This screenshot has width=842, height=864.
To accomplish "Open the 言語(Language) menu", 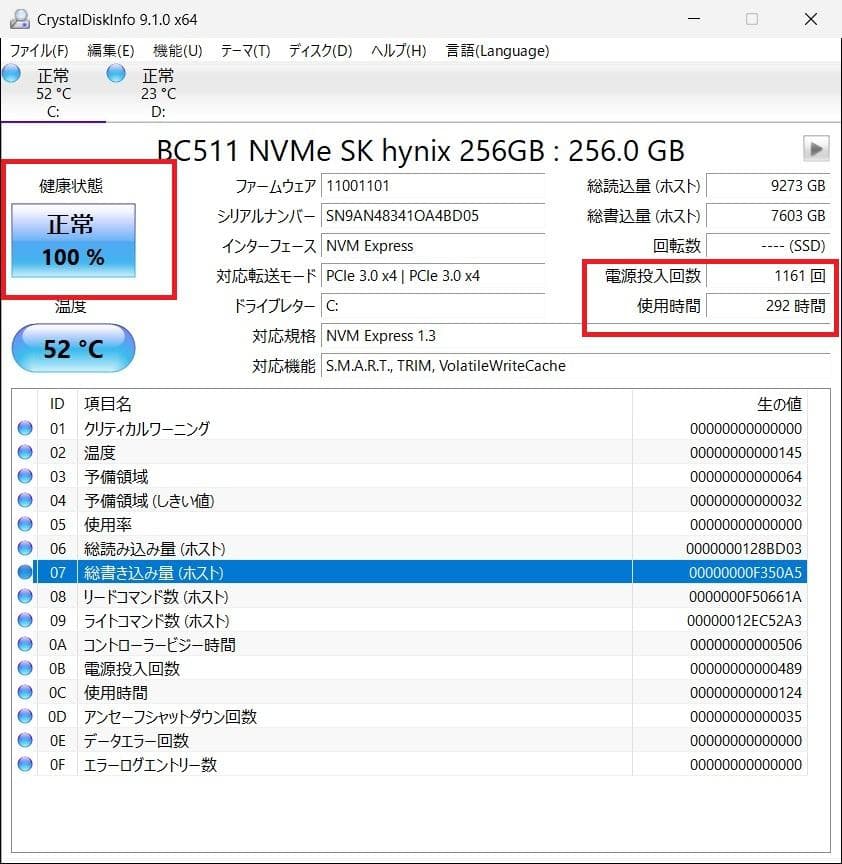I will coord(497,51).
